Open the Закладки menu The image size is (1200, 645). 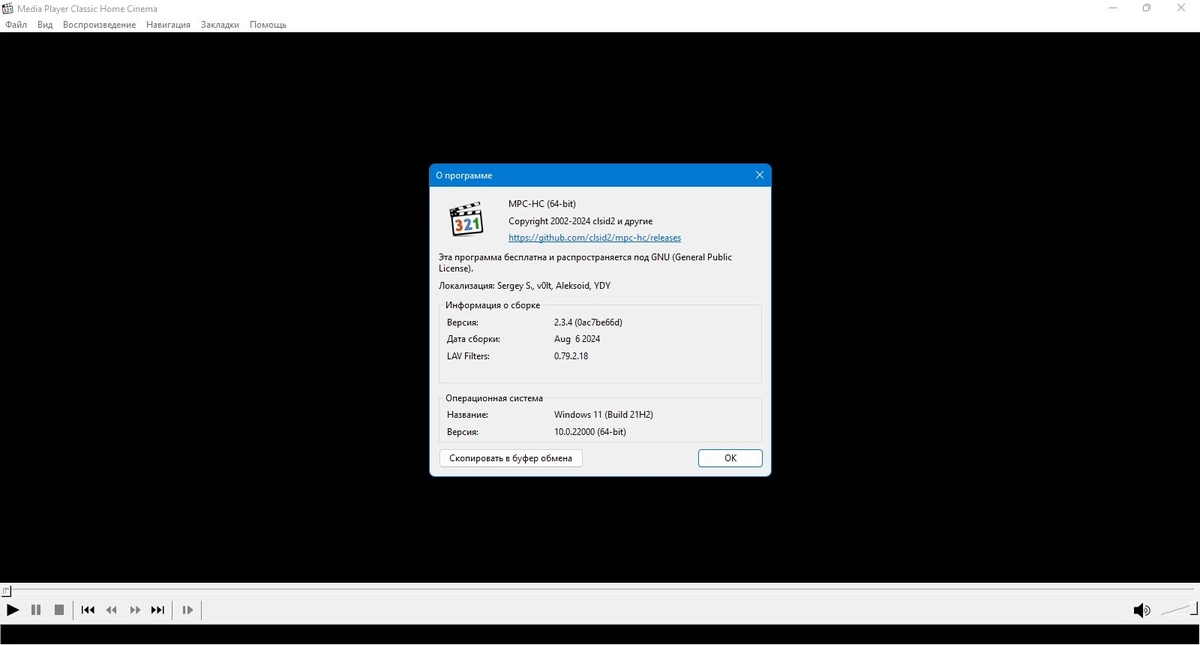point(220,25)
